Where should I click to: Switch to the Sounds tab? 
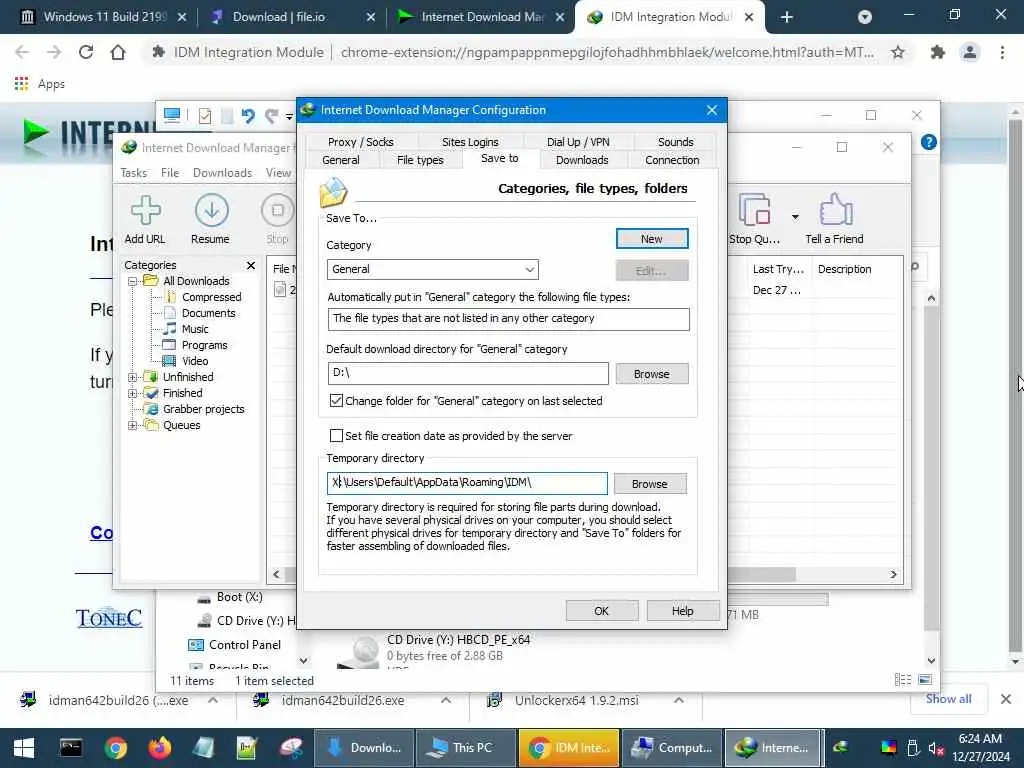pos(675,142)
